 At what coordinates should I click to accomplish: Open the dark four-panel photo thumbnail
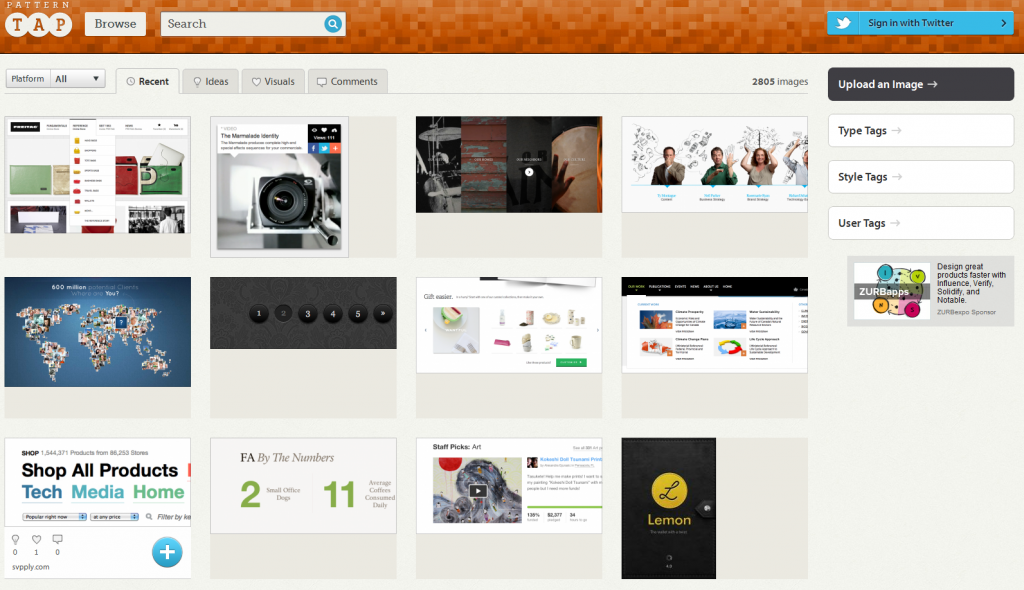click(x=509, y=165)
